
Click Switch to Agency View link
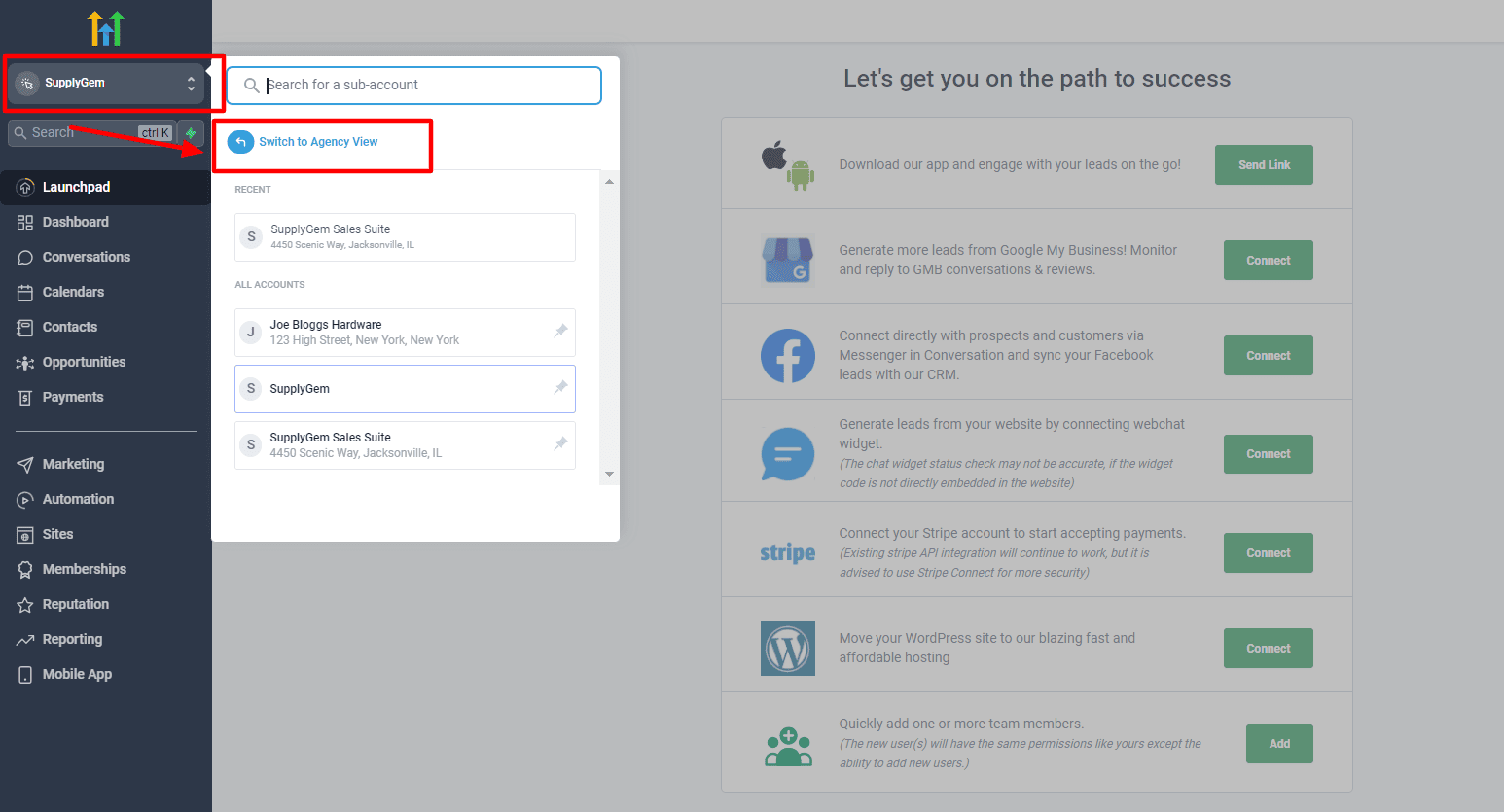[x=318, y=142]
